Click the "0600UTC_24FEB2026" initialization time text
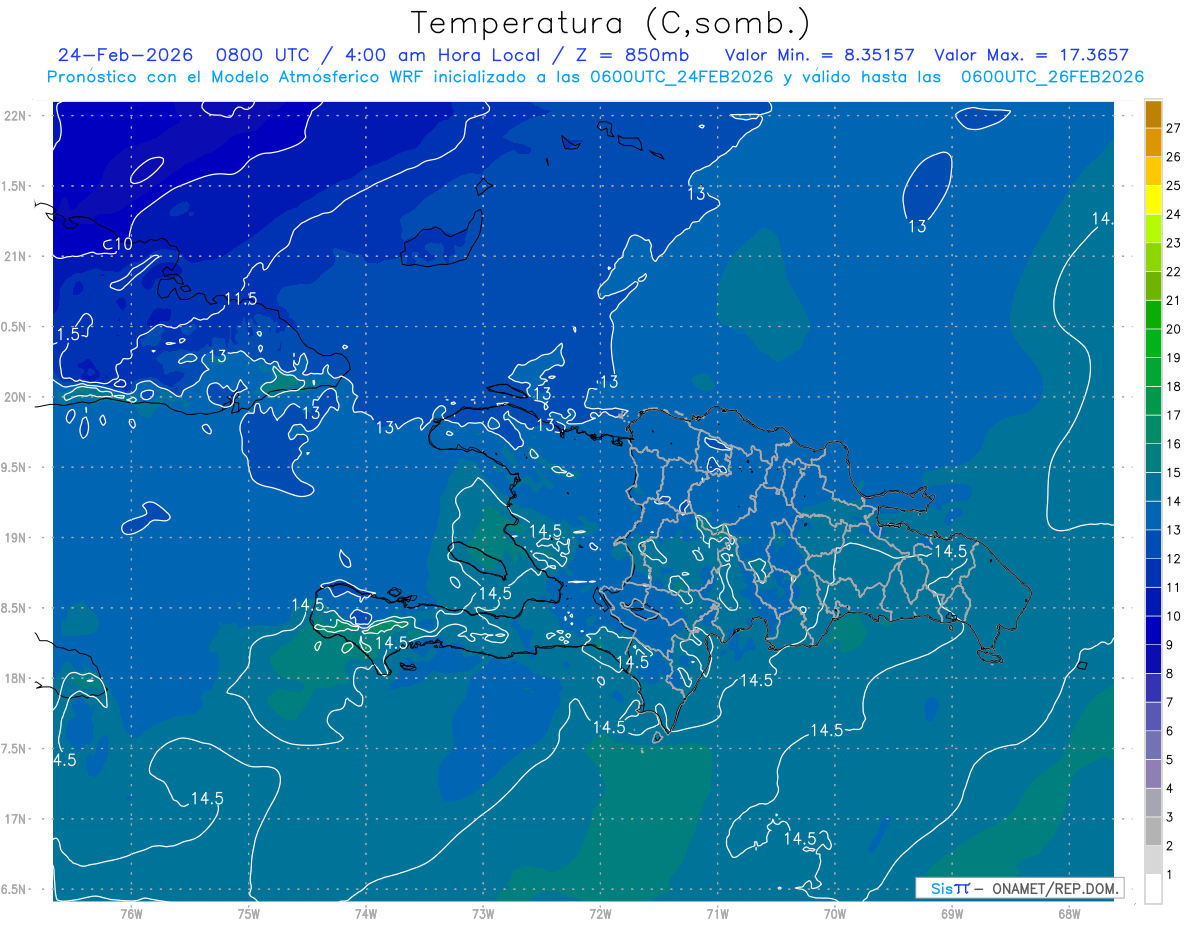Viewport: 1200px width, 927px height. pos(682,77)
